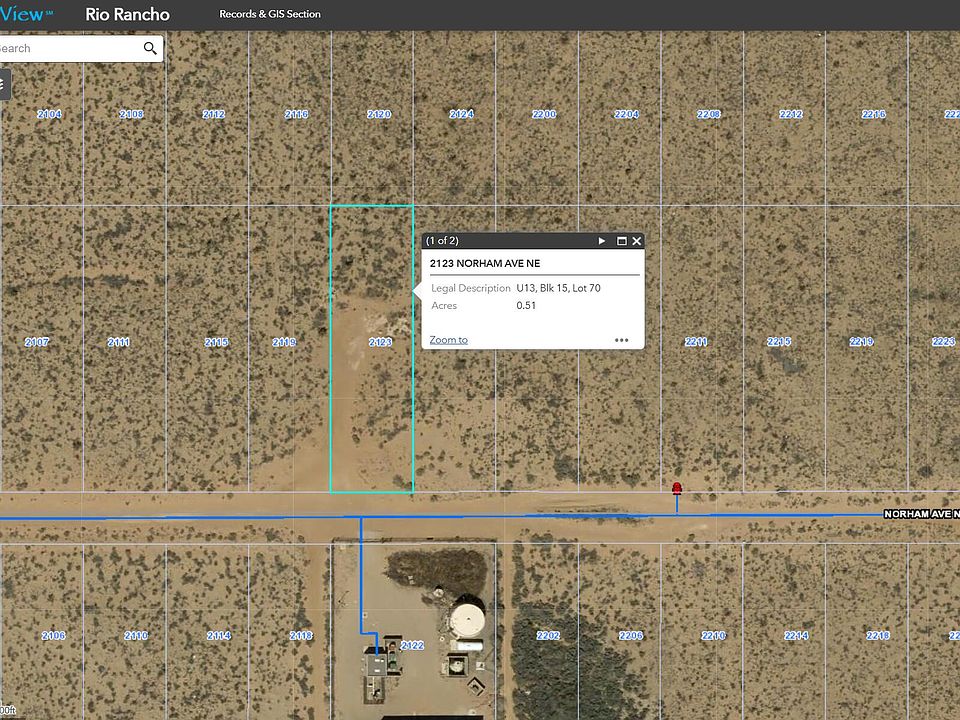Select parcel labeled 2223
960x720 pixels.
943,342
